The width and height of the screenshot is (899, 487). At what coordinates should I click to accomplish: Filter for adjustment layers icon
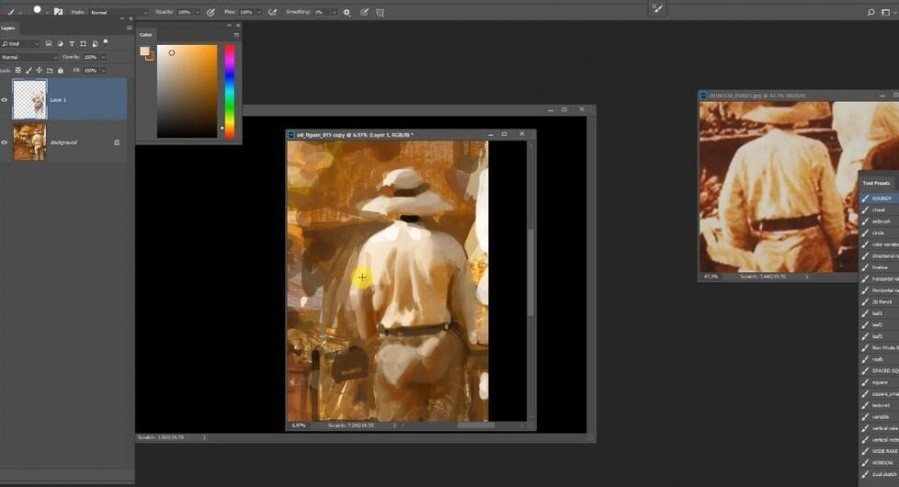60,44
